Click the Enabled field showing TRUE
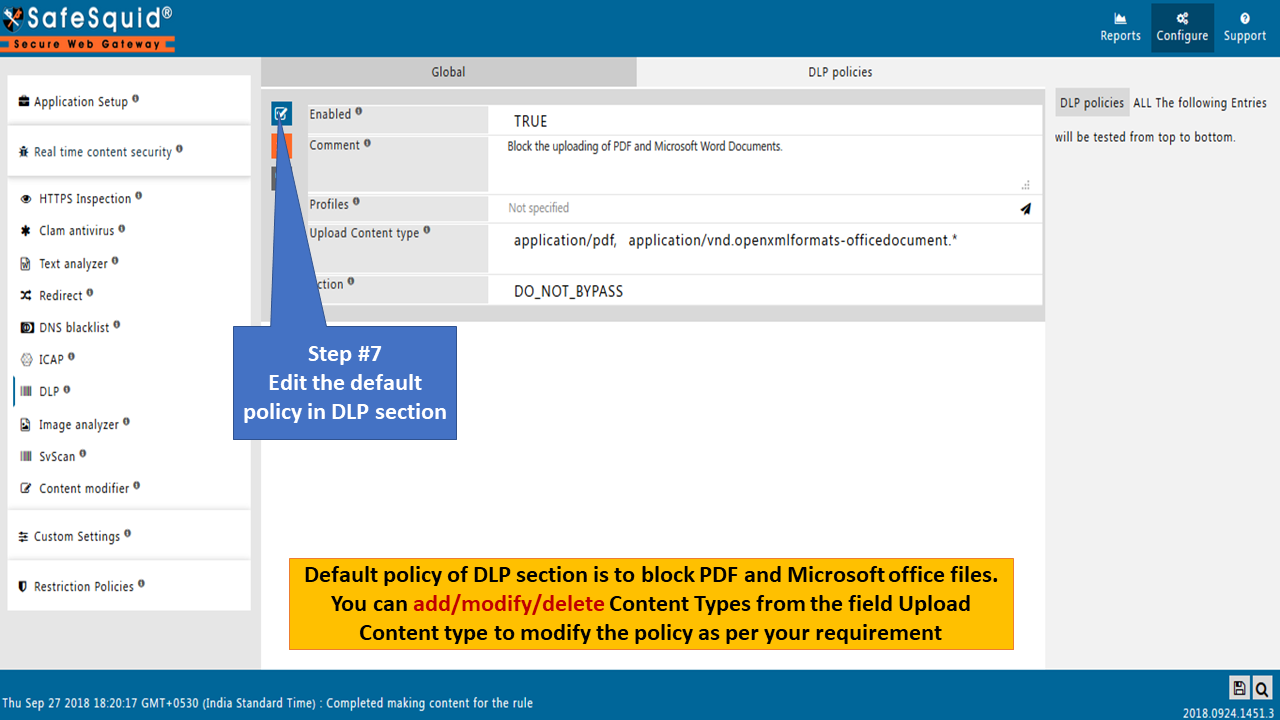 point(765,121)
